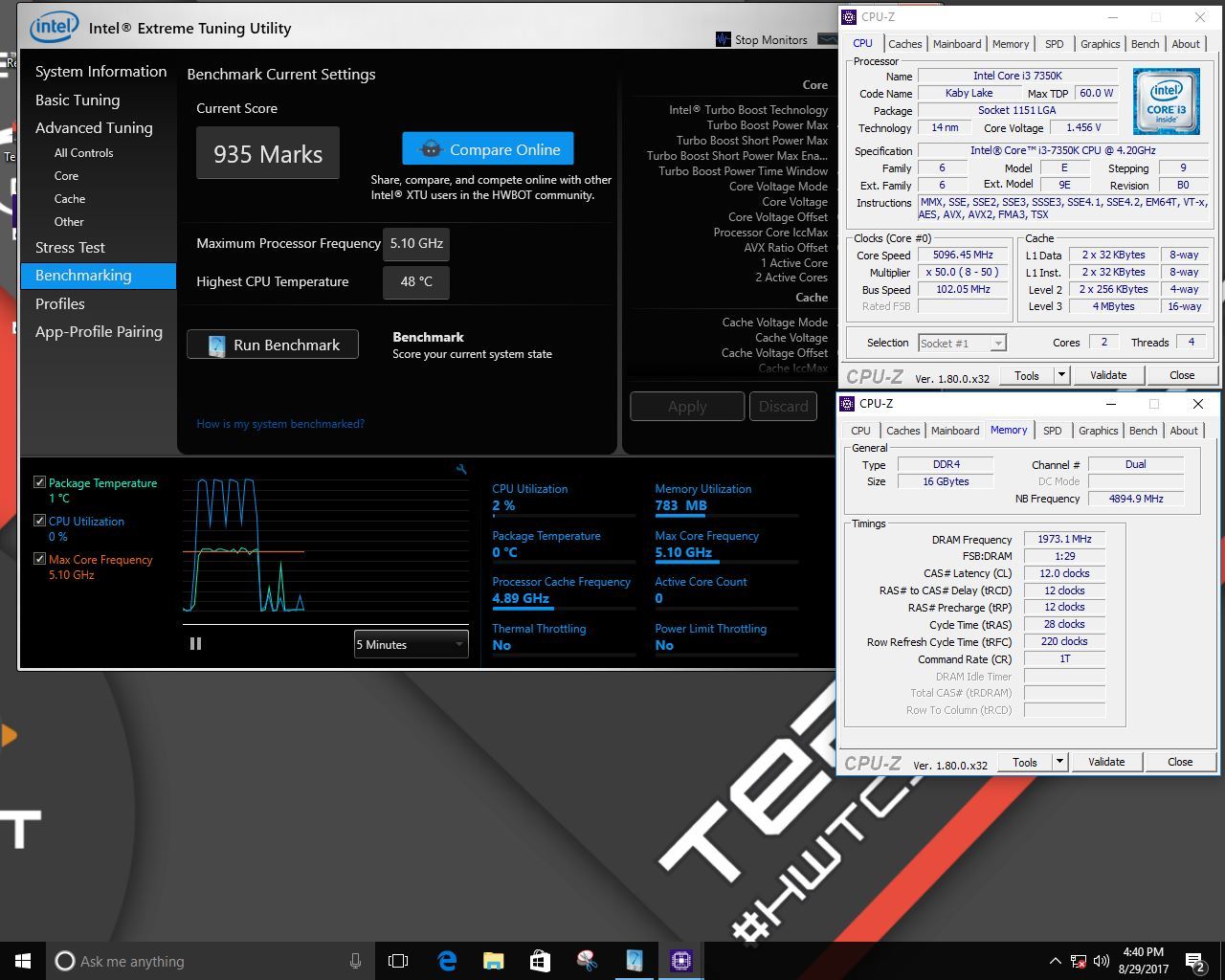The image size is (1225, 980).
Task: Open Tools dropdown arrow in bottom CPU-Z
Action: click(1058, 762)
